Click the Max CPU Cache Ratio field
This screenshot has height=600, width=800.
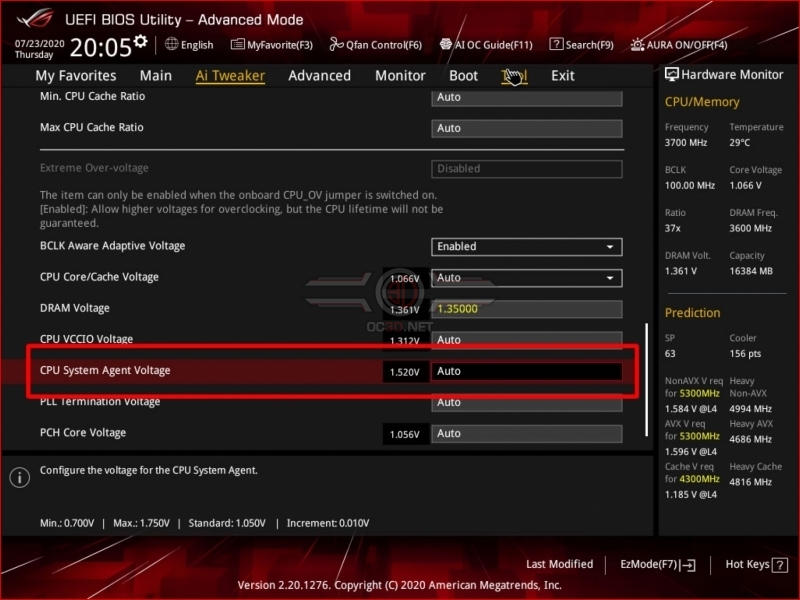pos(527,128)
